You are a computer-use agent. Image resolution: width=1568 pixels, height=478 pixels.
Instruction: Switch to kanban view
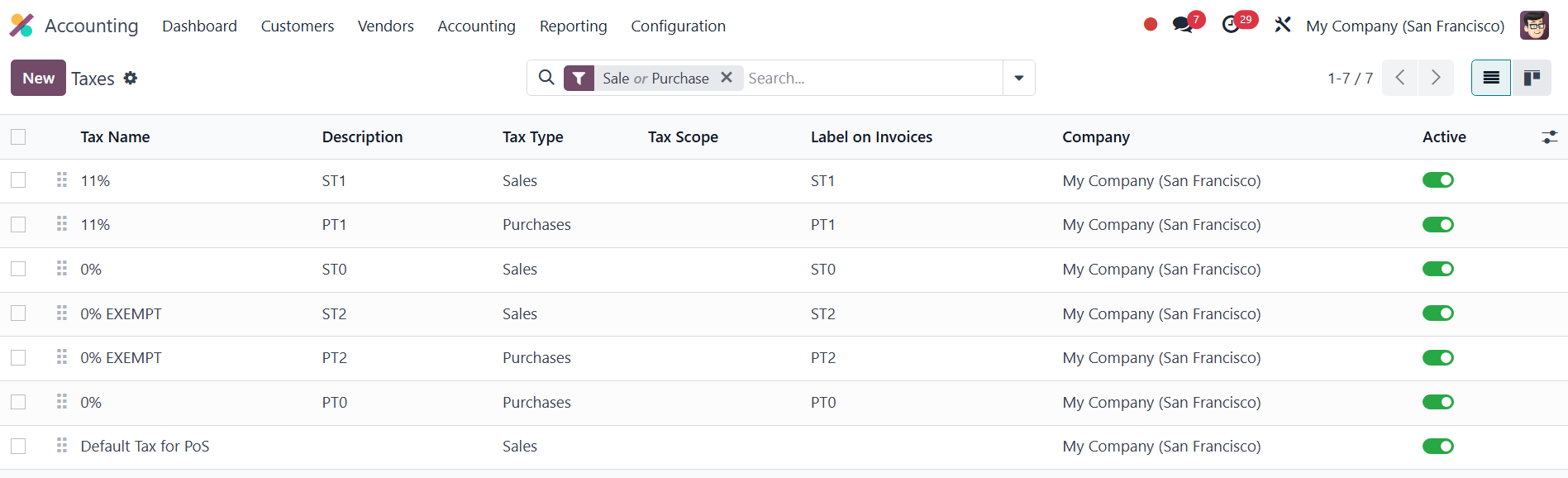click(1532, 78)
